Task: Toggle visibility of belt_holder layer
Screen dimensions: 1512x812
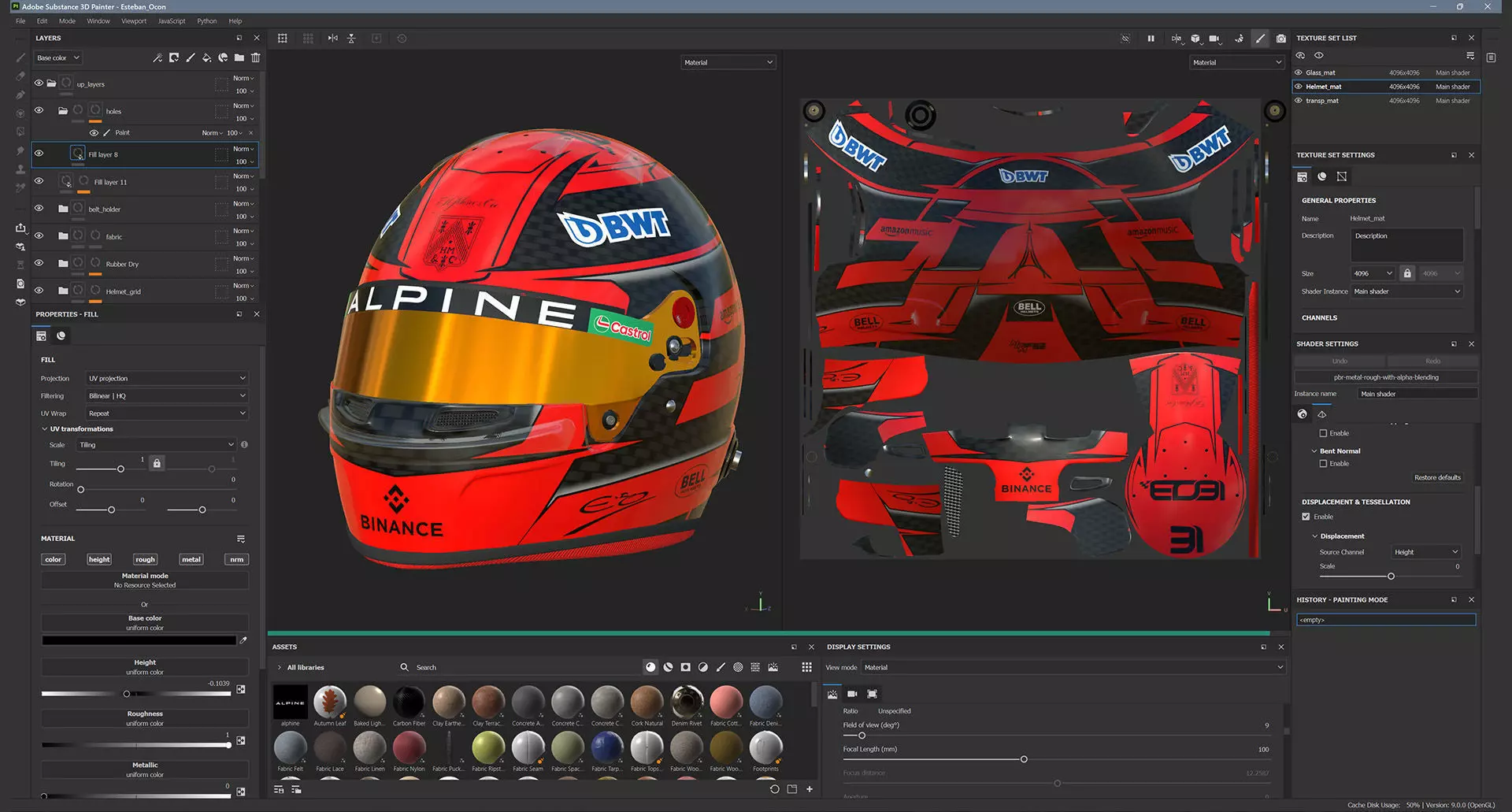Action: [x=39, y=208]
